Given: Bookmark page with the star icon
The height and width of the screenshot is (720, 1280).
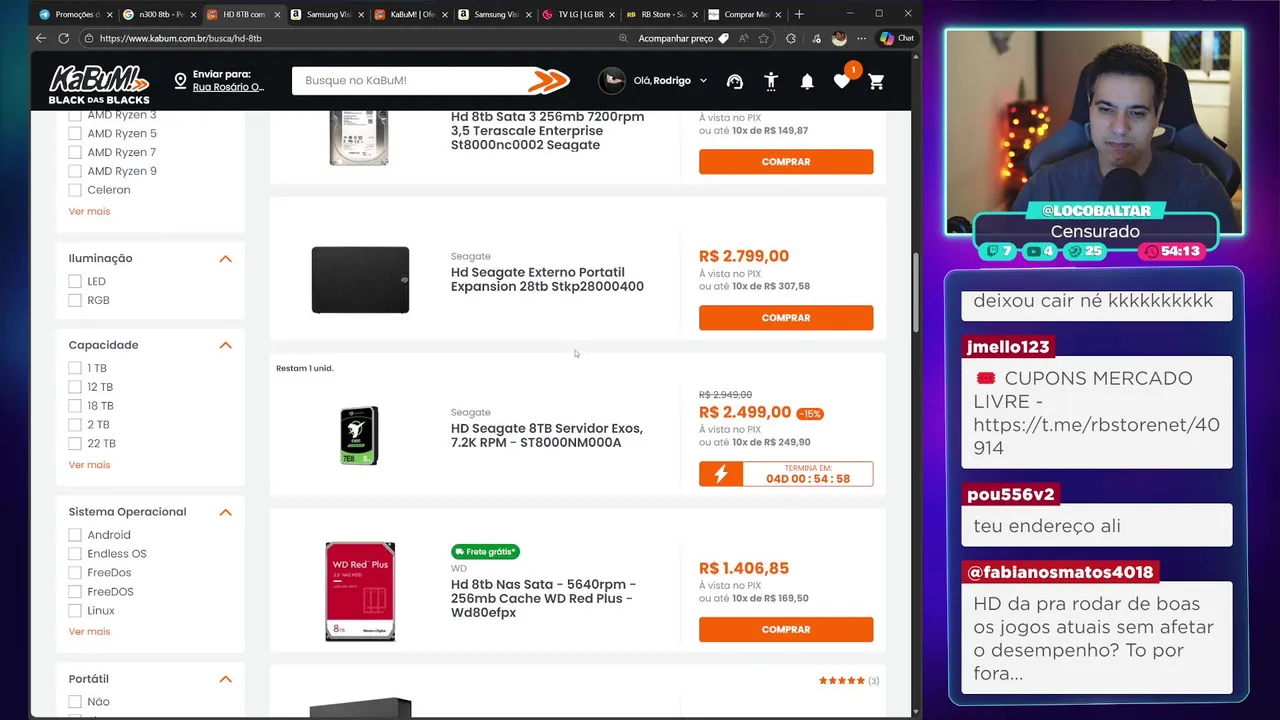Looking at the screenshot, I should click(x=764, y=38).
